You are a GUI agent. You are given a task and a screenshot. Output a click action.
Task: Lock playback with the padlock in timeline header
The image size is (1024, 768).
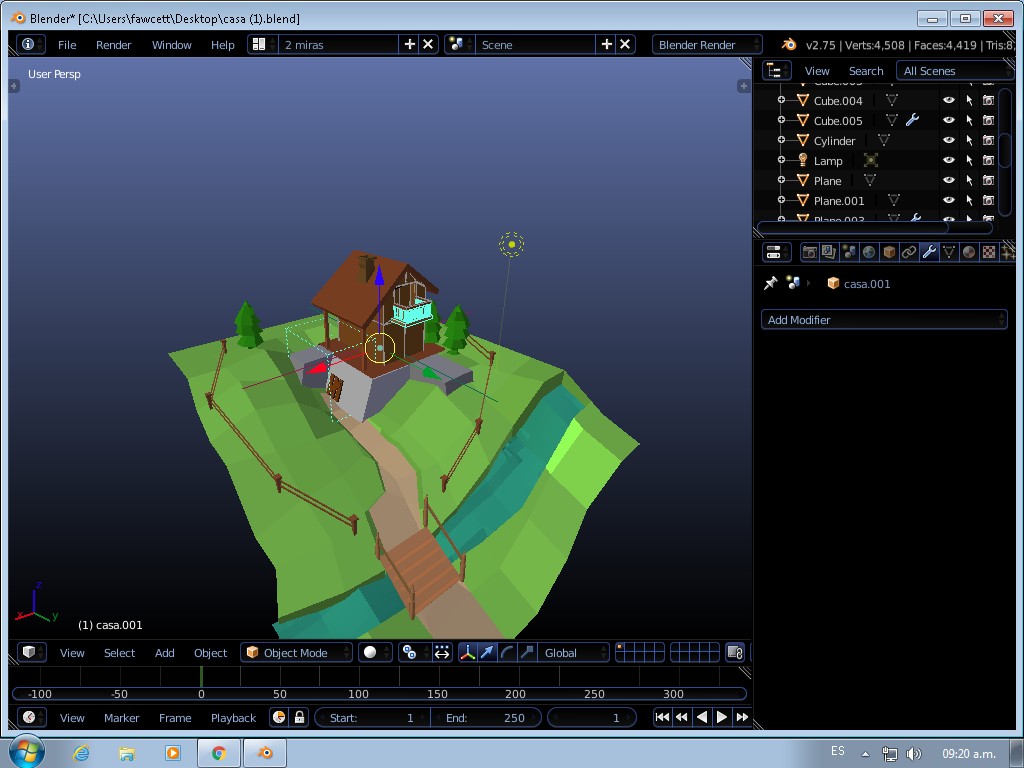tap(300, 717)
